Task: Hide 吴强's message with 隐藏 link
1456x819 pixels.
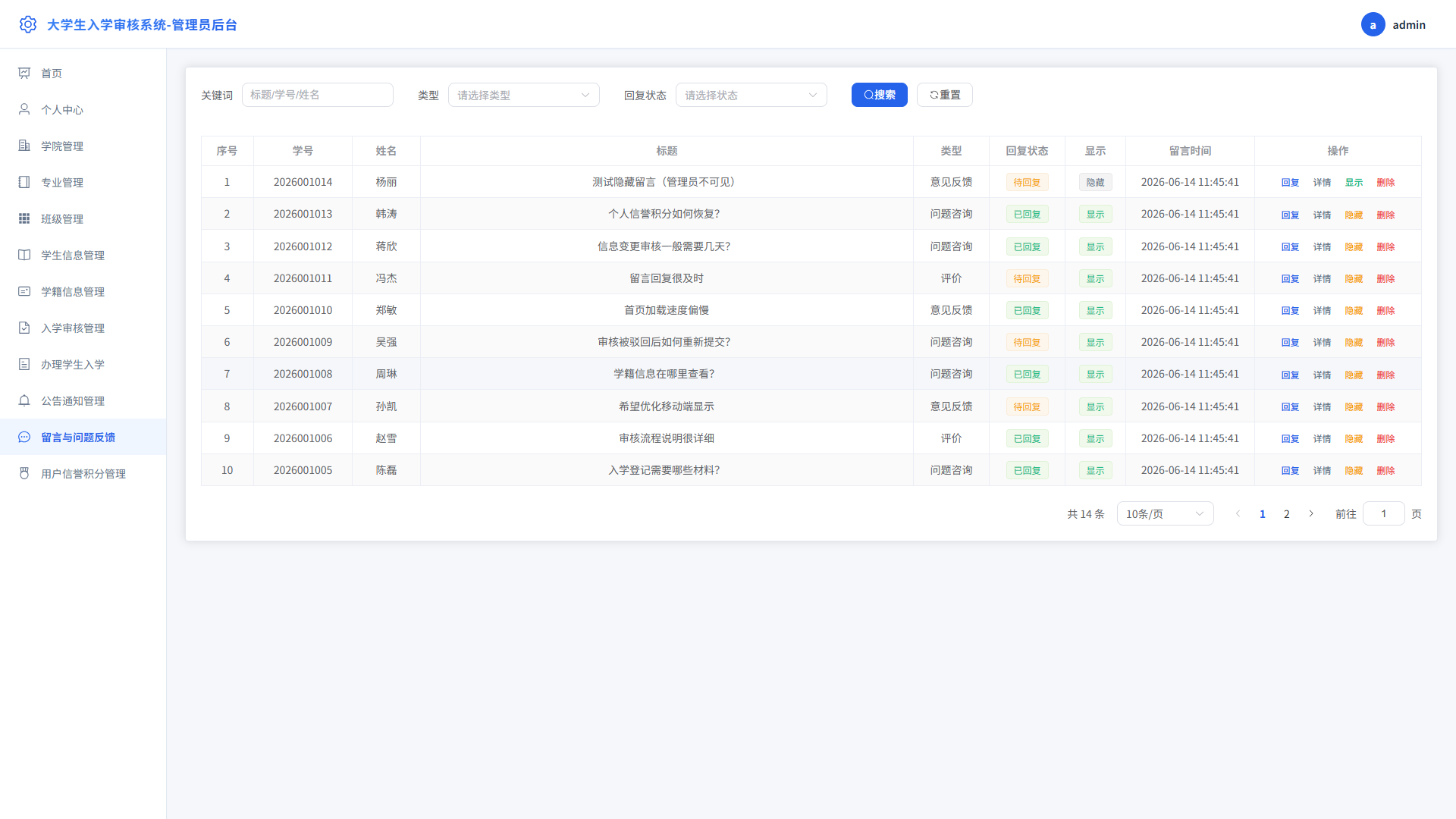Action: (1354, 343)
